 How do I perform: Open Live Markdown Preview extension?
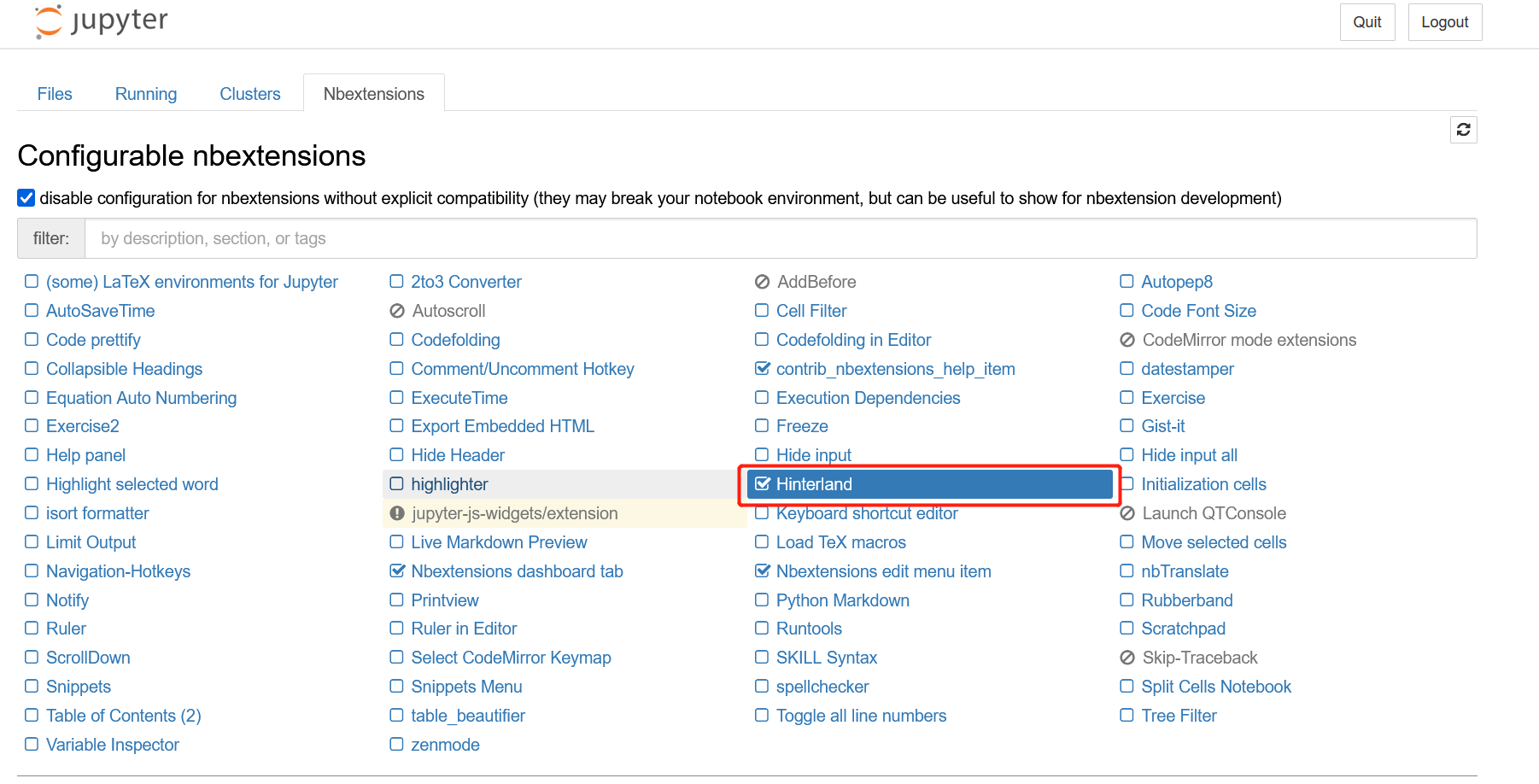[x=500, y=542]
